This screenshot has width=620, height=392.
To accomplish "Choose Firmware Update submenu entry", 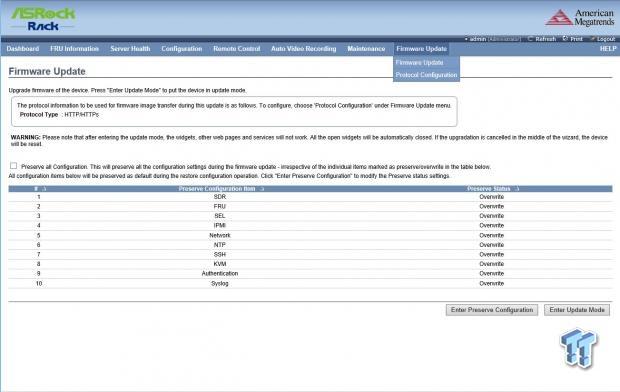I will click(419, 62).
